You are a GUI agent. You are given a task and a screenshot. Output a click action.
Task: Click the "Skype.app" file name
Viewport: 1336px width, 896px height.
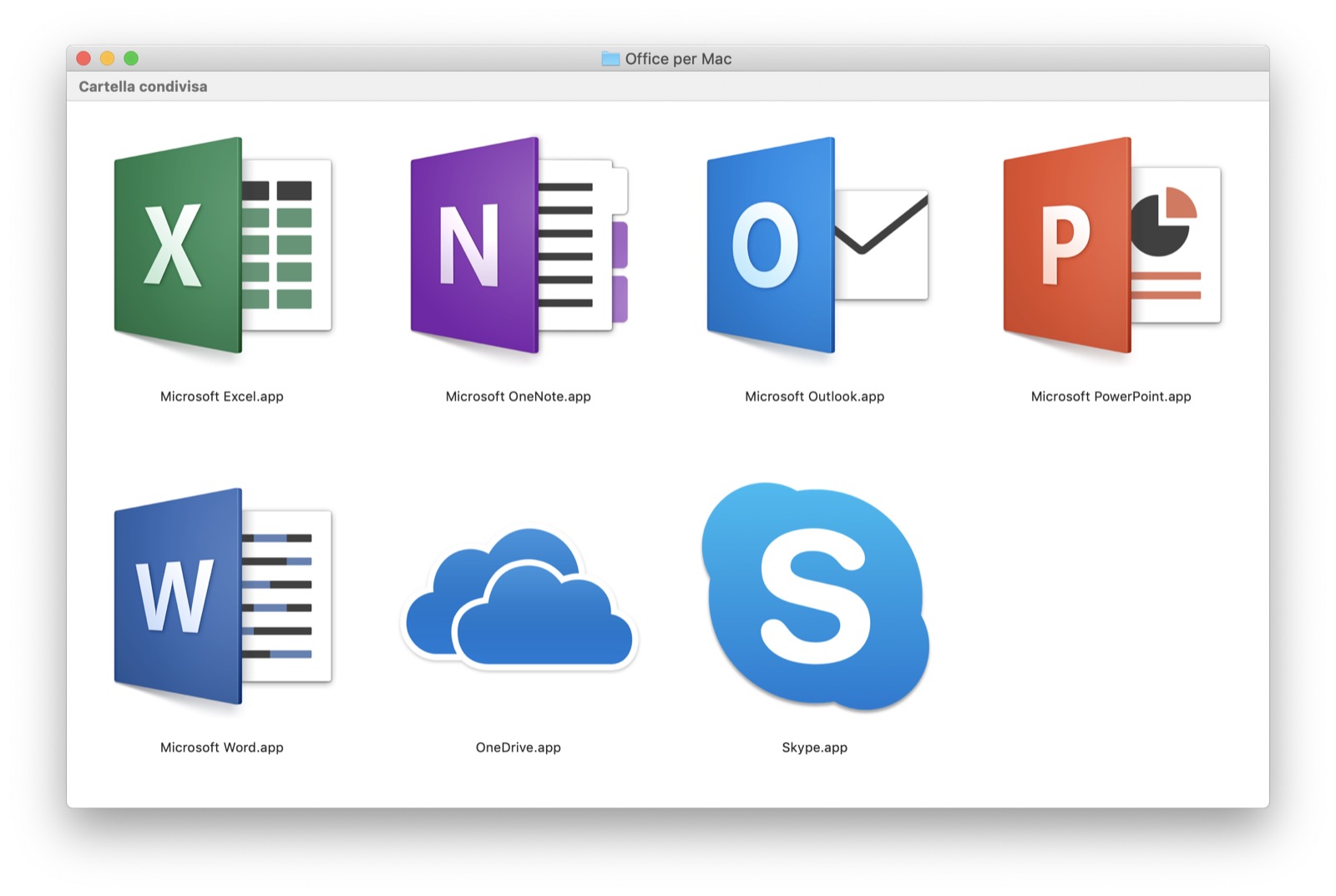(815, 747)
